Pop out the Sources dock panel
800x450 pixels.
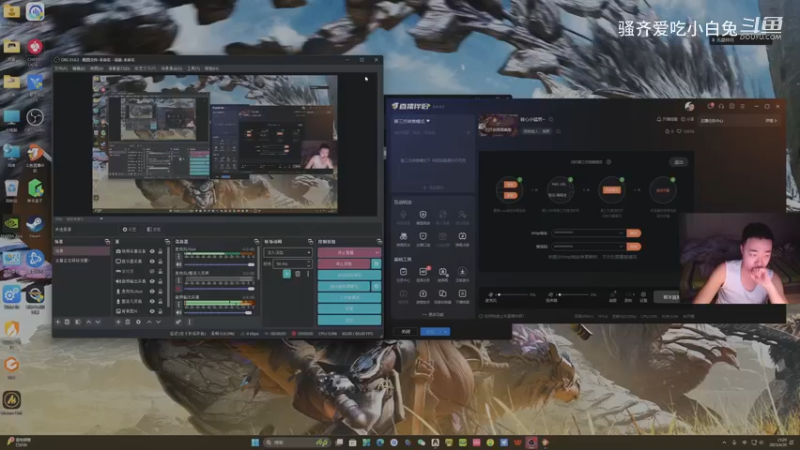pos(167,241)
